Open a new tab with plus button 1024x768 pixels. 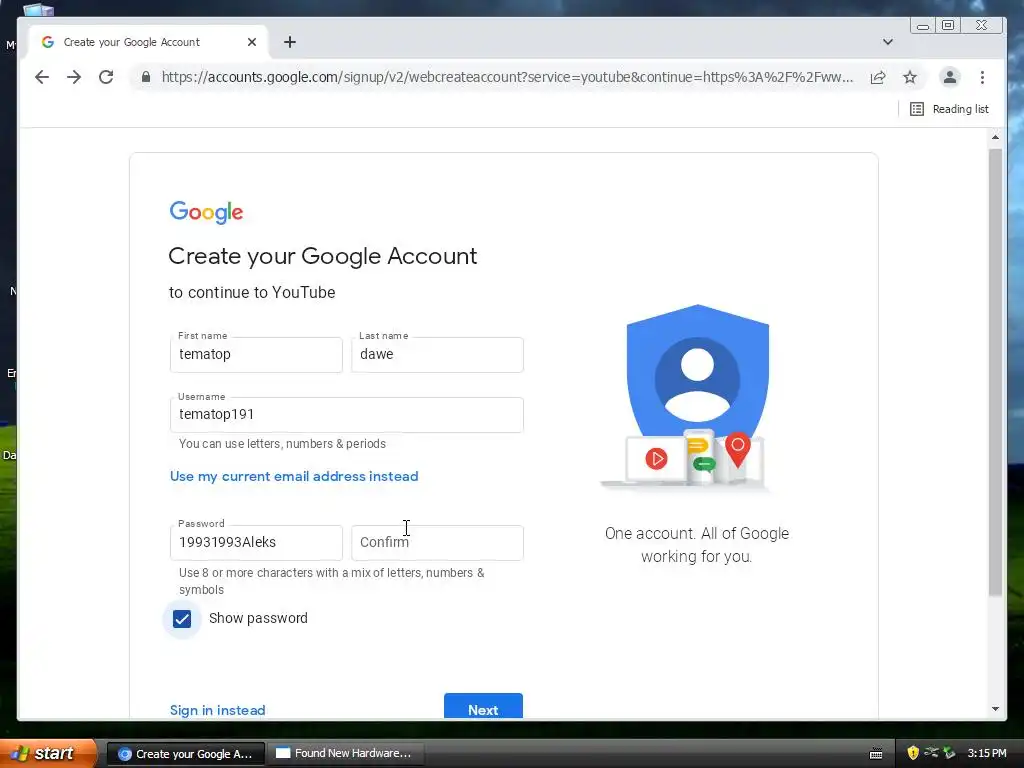tap(290, 42)
